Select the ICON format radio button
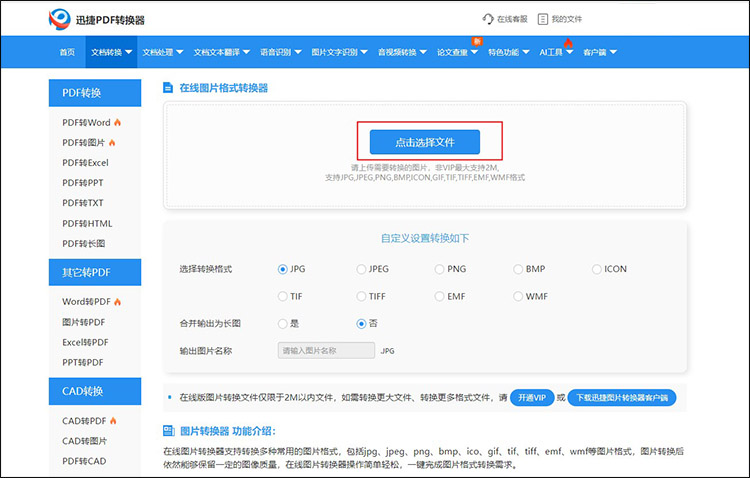This screenshot has width=750, height=478. [596, 269]
